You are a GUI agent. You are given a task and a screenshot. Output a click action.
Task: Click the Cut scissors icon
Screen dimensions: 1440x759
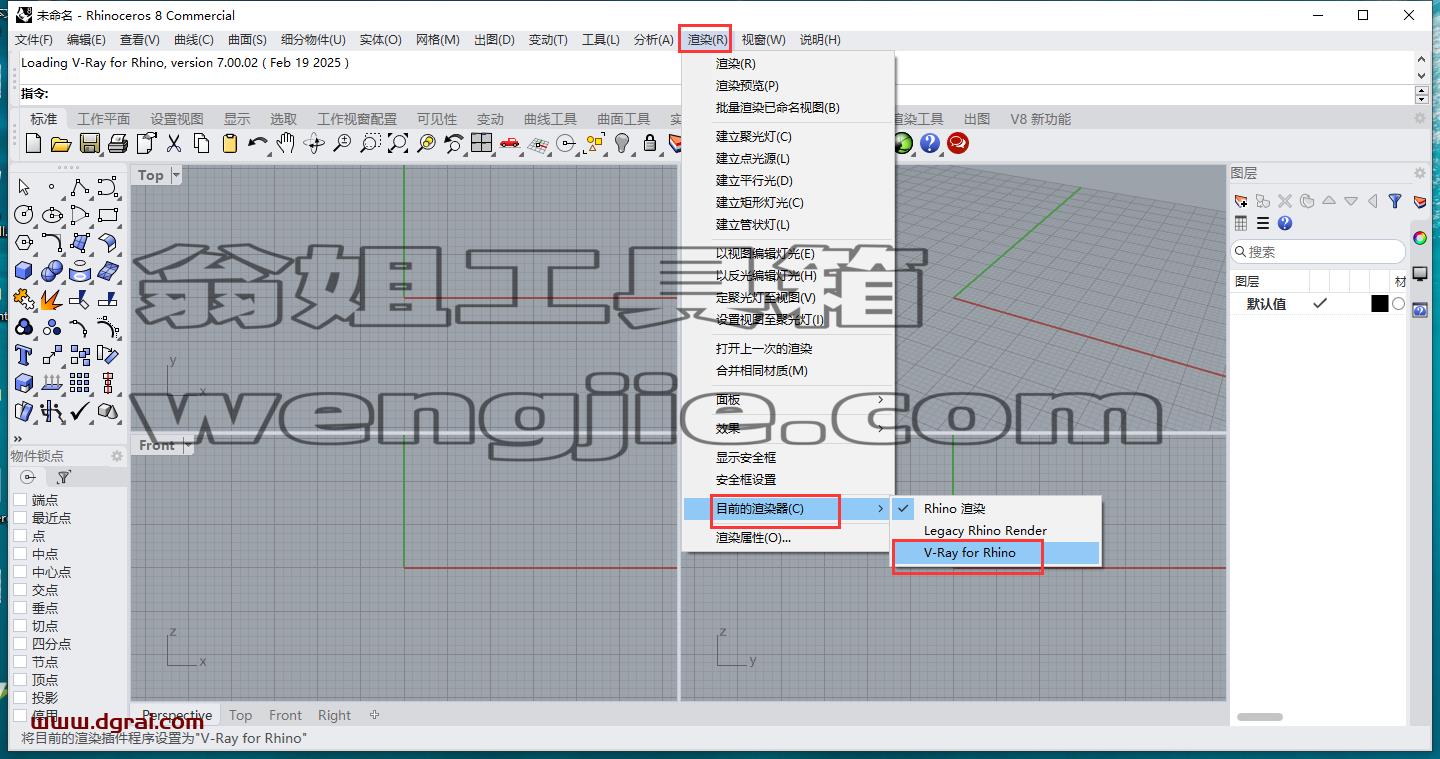[x=174, y=143]
